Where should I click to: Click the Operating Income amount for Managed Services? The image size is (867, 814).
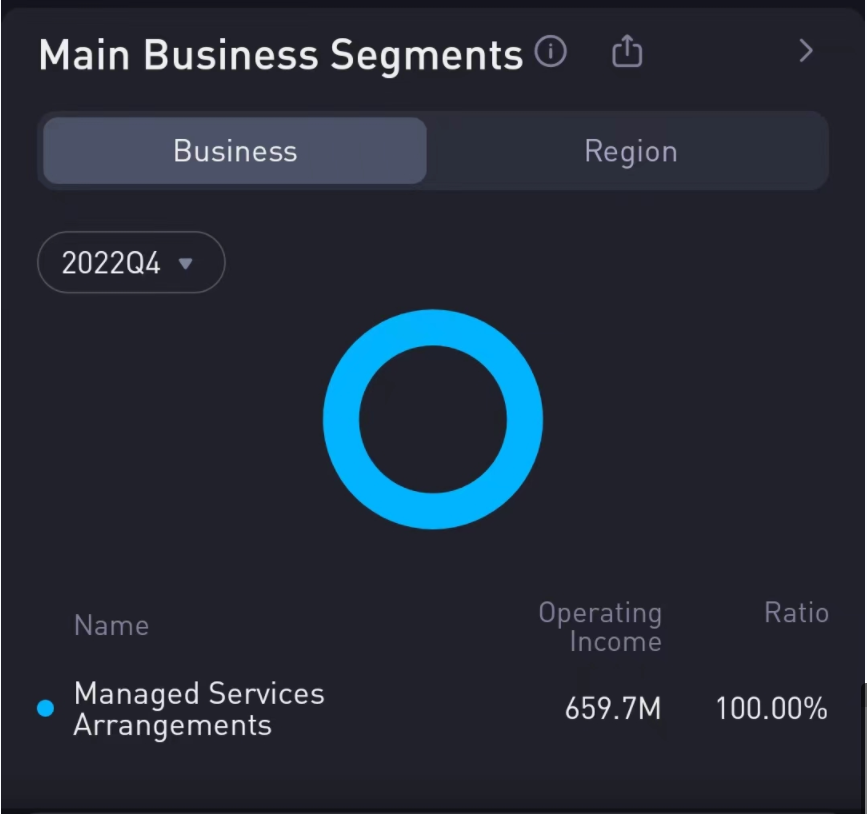point(613,709)
